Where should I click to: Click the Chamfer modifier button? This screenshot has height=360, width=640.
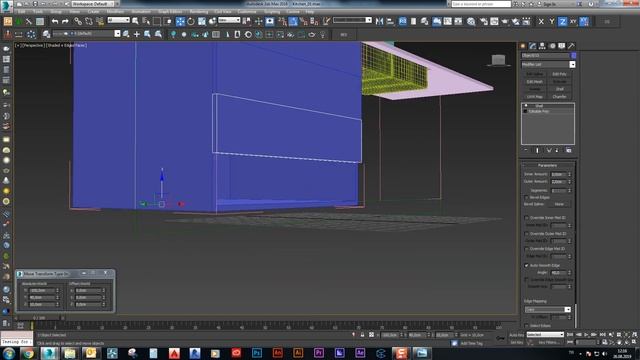point(560,97)
